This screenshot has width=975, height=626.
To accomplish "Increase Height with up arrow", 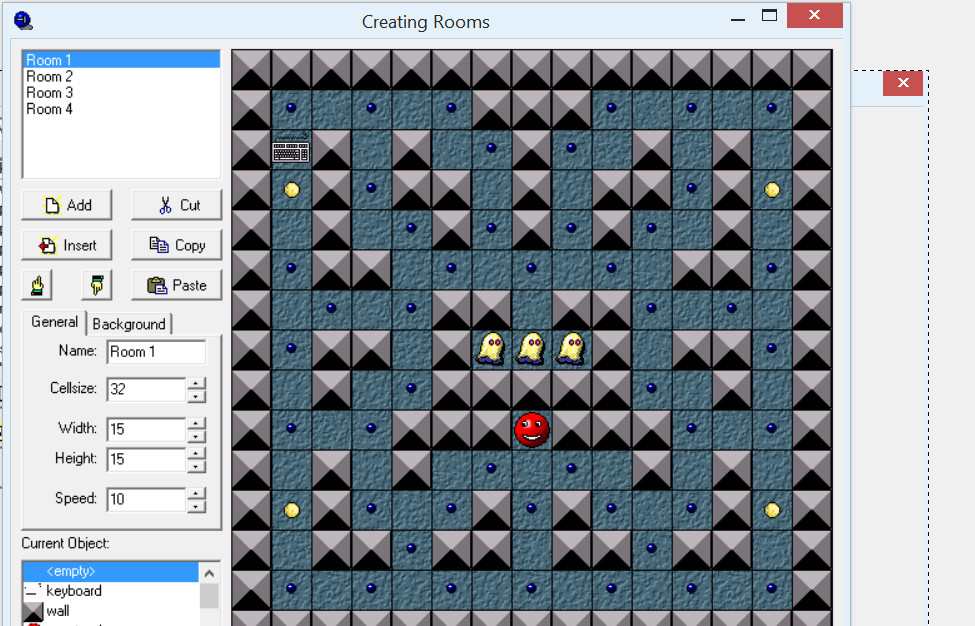I will click(196, 453).
